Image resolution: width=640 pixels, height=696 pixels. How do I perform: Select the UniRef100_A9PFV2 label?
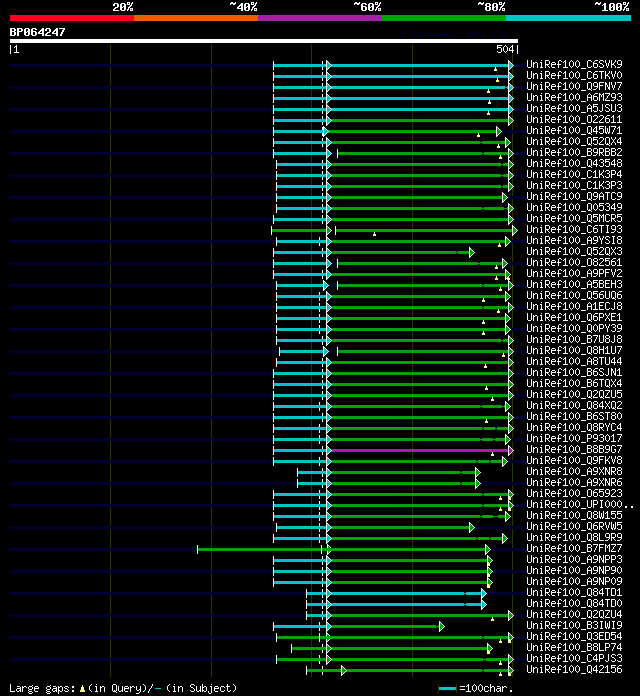click(x=574, y=273)
